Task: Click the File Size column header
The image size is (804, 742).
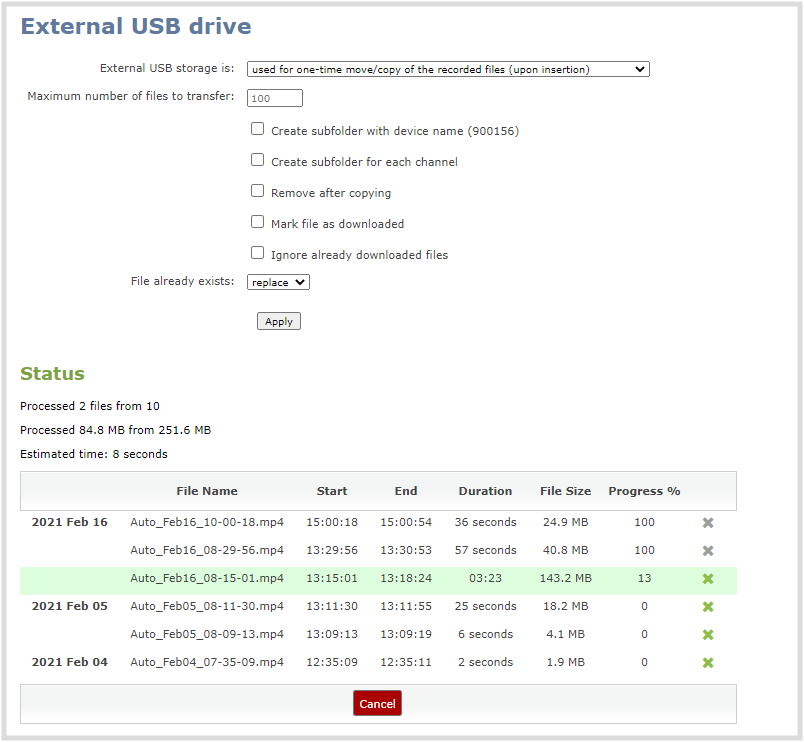Action: [x=565, y=491]
